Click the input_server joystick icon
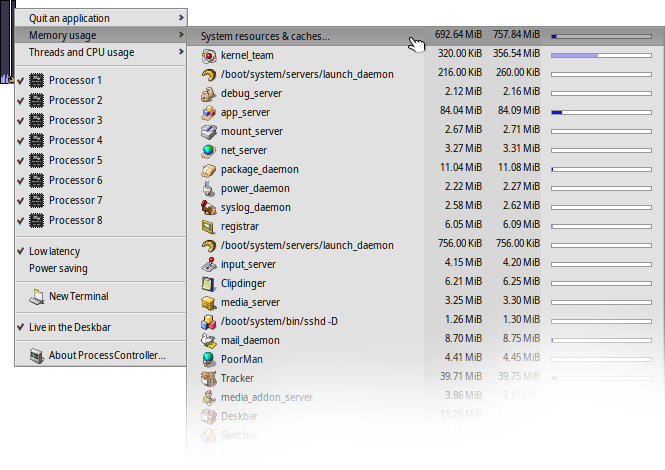 [x=208, y=265]
